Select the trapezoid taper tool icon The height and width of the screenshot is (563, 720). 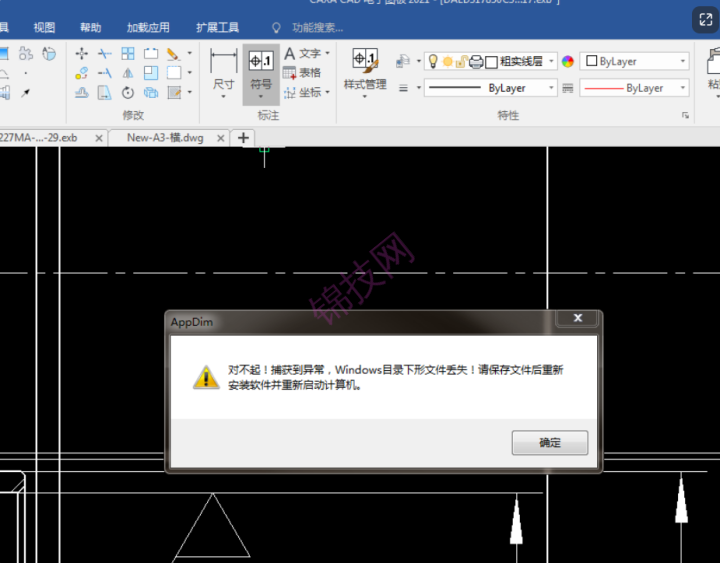(x=105, y=93)
